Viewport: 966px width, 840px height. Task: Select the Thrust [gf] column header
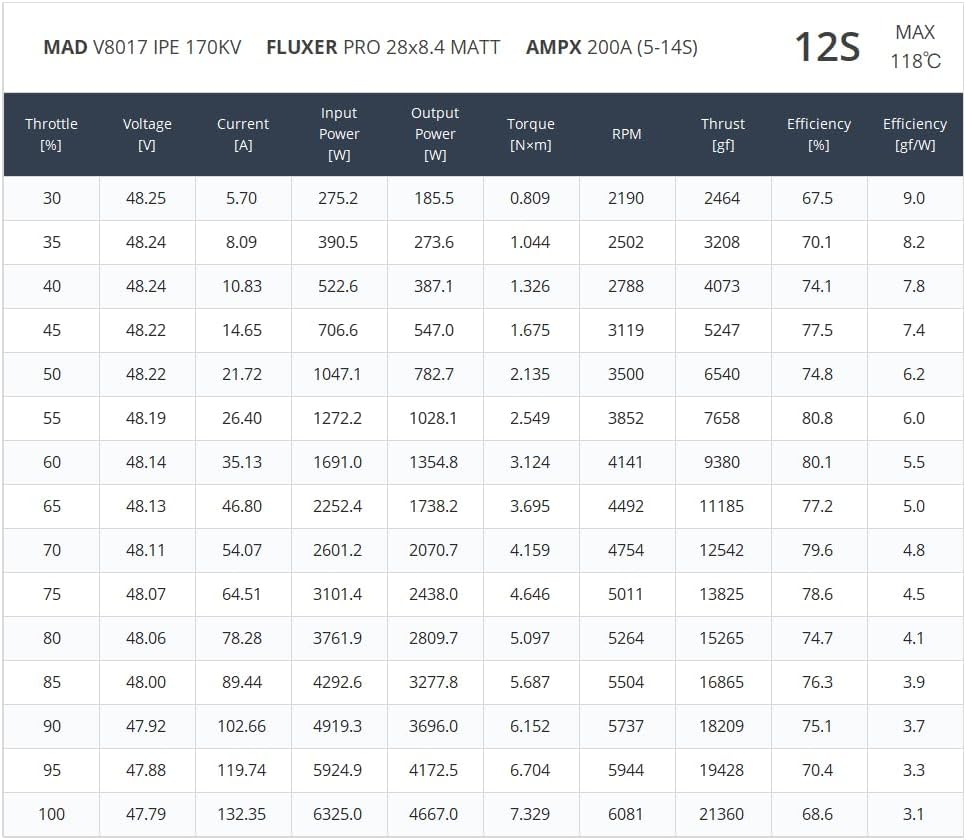tap(722, 134)
